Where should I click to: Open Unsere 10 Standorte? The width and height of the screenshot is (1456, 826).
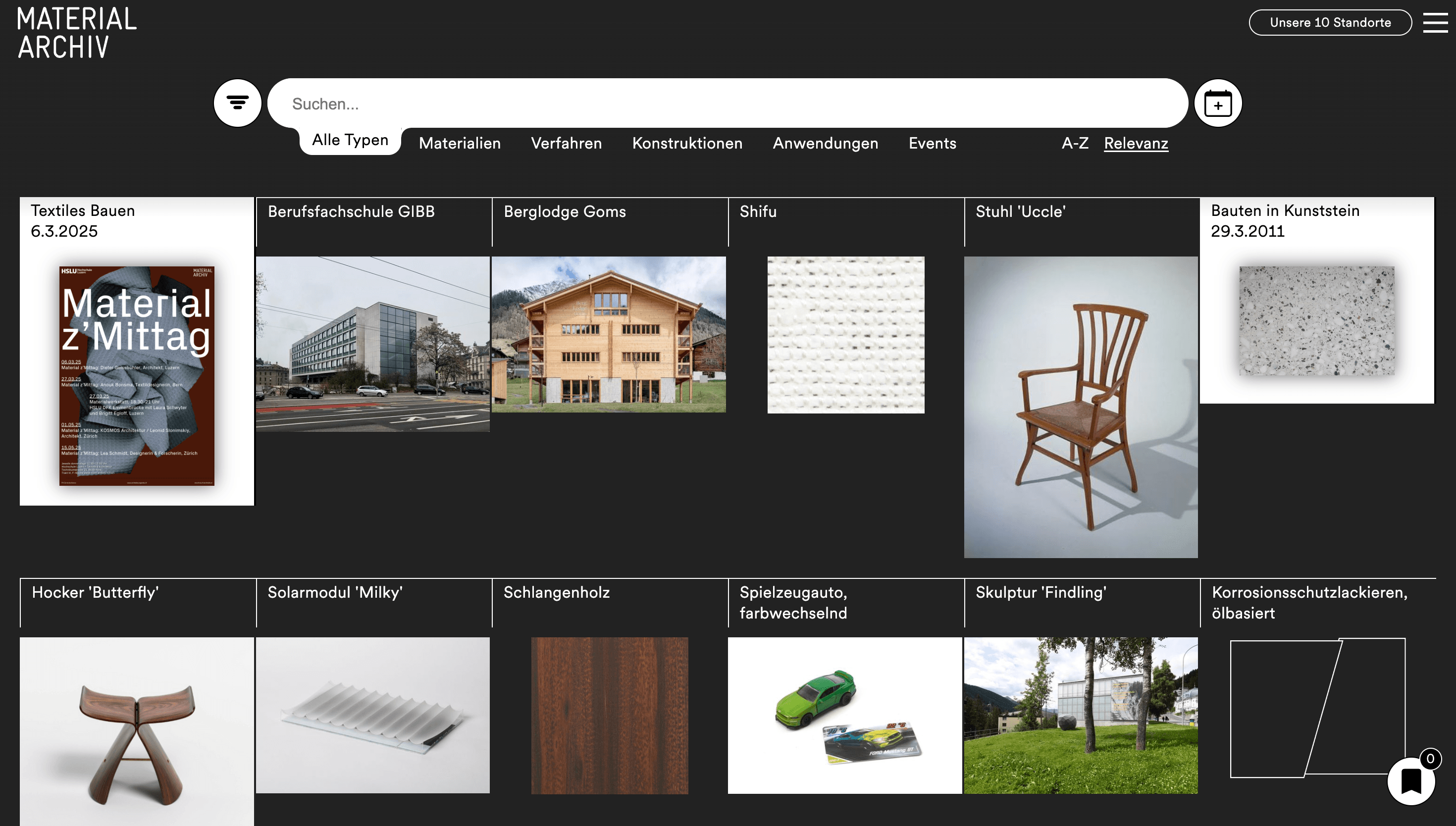pyautogui.click(x=1330, y=23)
